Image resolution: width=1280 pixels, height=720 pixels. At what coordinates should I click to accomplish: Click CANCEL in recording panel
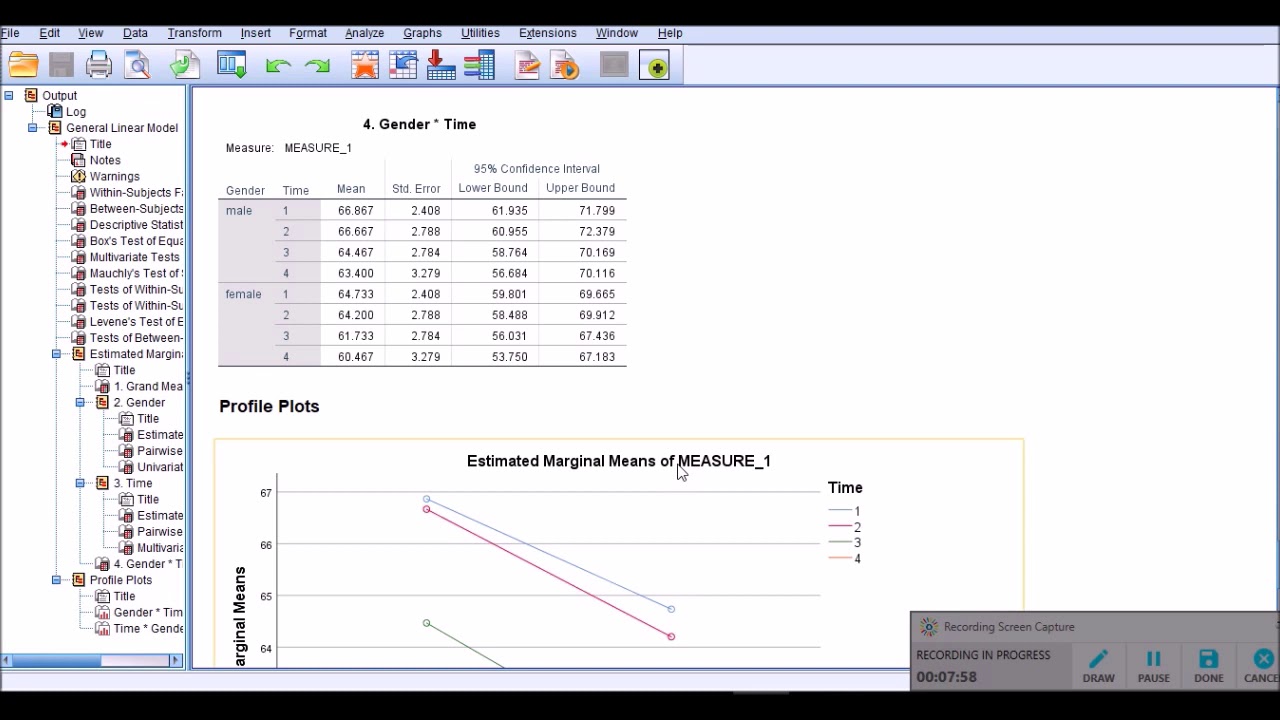(x=1262, y=666)
